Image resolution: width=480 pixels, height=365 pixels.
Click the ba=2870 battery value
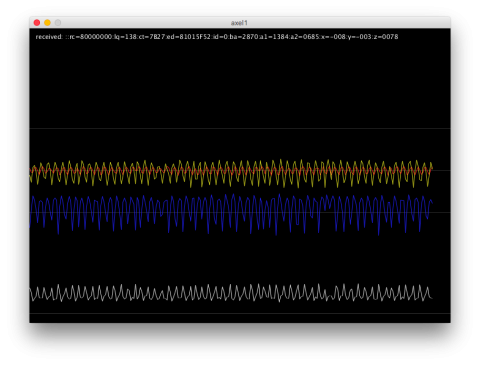pos(245,37)
